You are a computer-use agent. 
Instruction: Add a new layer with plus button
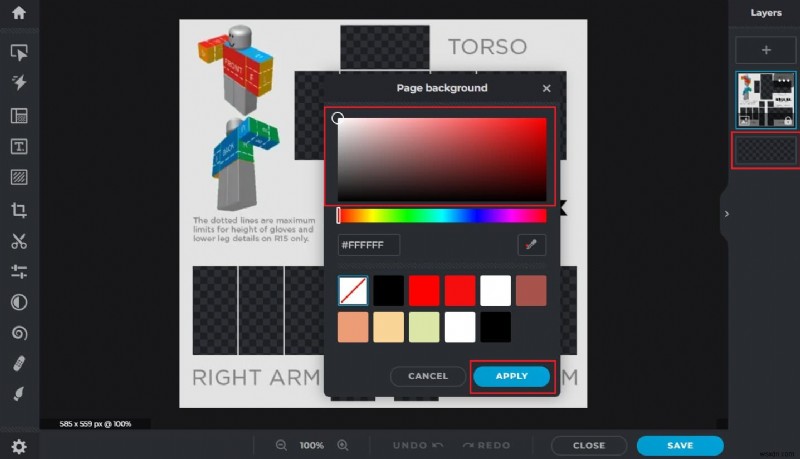point(766,50)
